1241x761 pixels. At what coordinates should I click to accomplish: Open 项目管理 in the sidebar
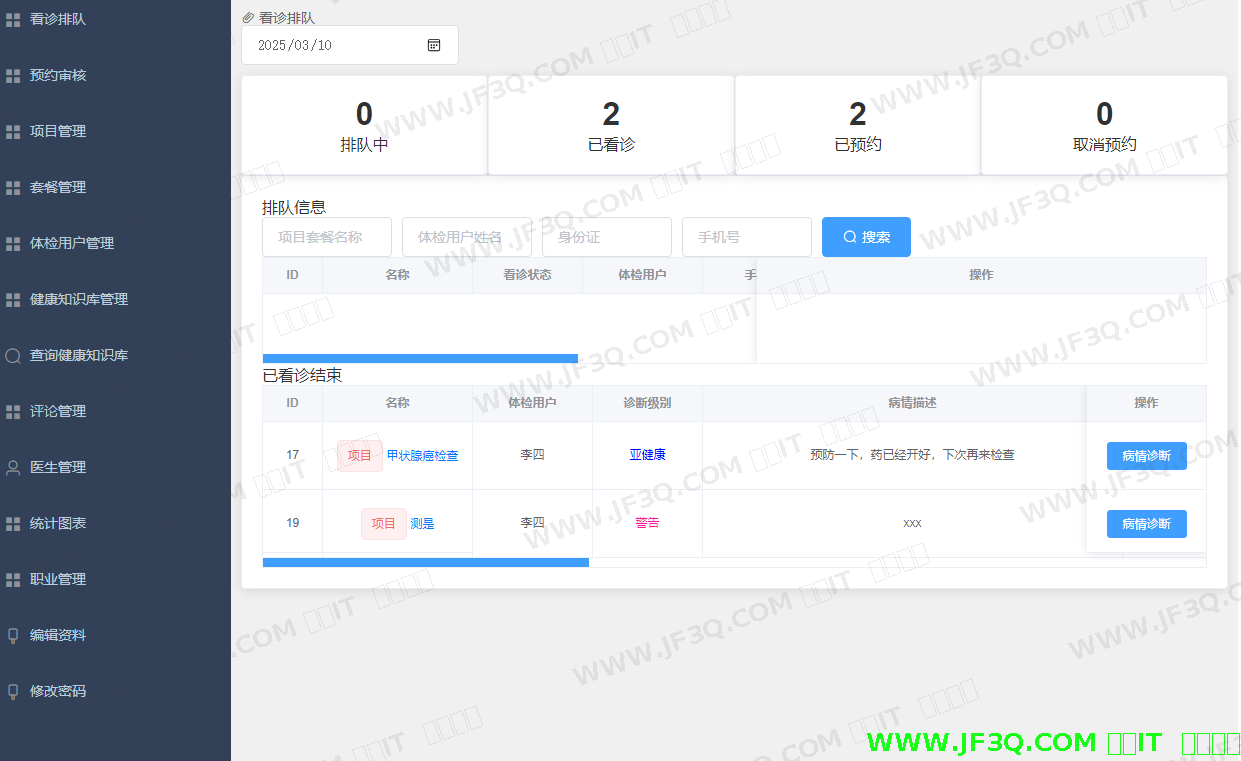[58, 131]
